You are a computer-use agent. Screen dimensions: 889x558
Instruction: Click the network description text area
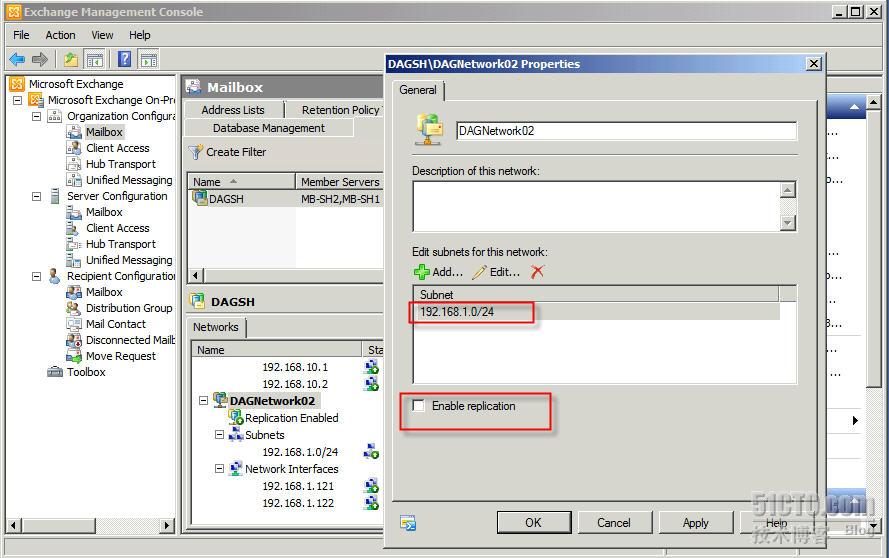click(596, 206)
